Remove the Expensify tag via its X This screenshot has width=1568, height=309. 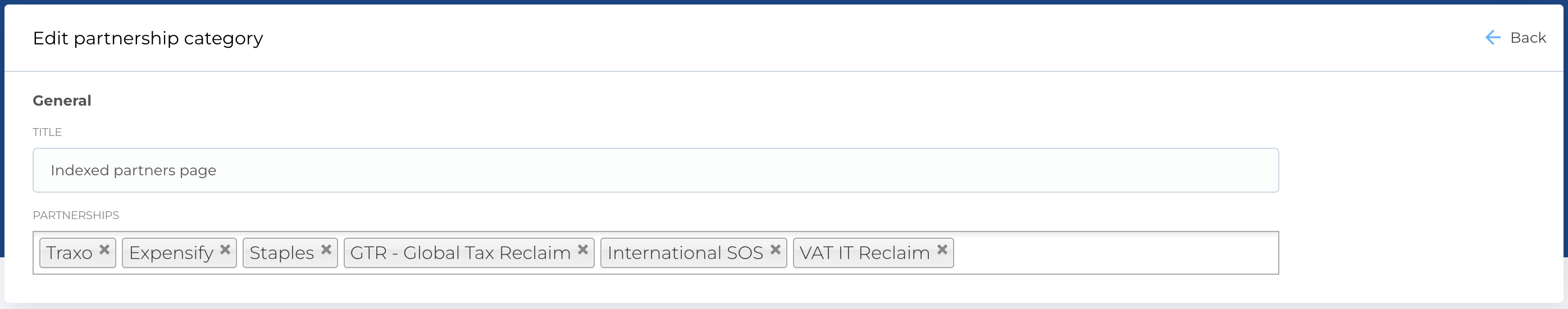225,250
